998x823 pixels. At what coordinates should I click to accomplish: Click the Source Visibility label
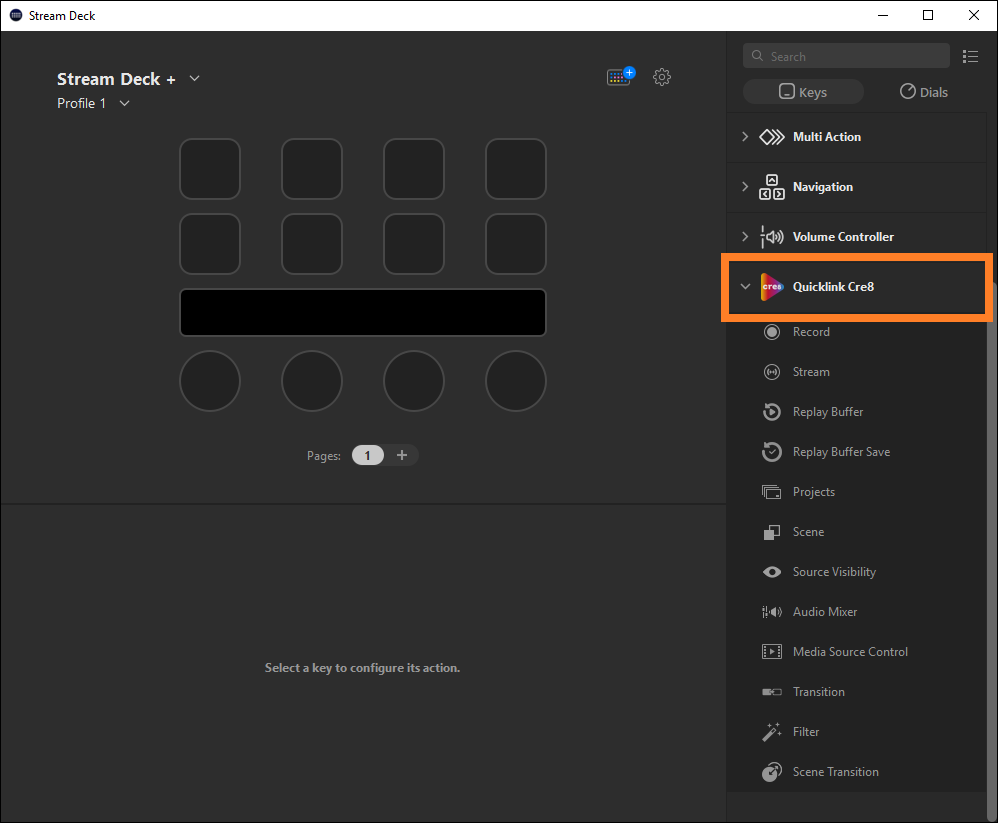pyautogui.click(x=834, y=572)
